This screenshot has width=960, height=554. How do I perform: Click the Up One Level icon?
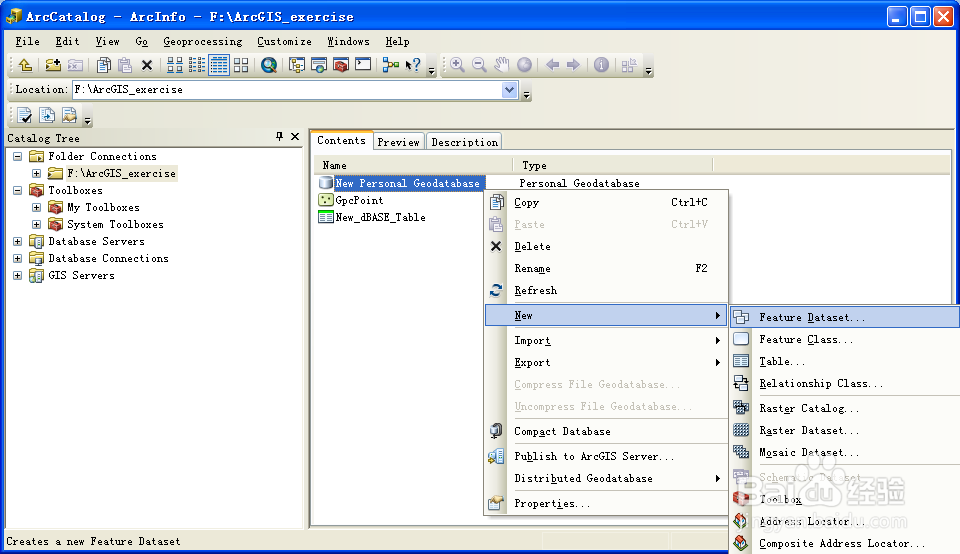(x=26, y=65)
